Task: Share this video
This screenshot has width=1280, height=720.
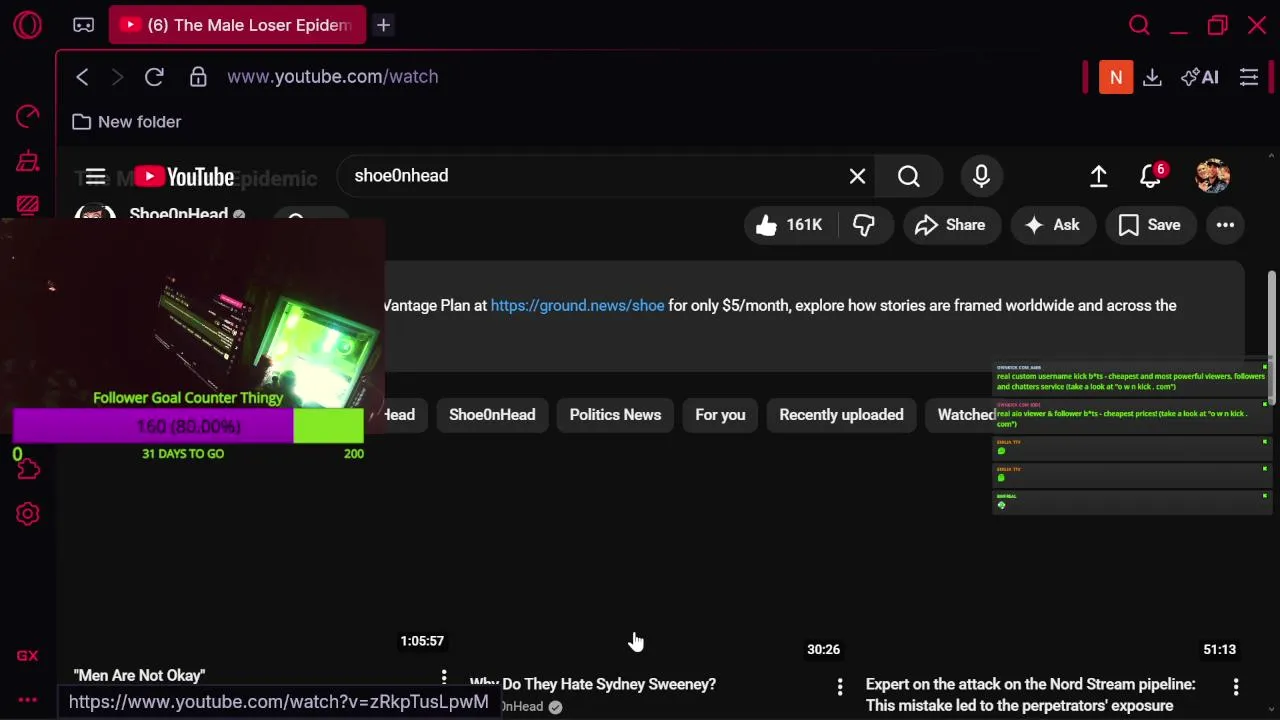Action: pyautogui.click(x=951, y=225)
